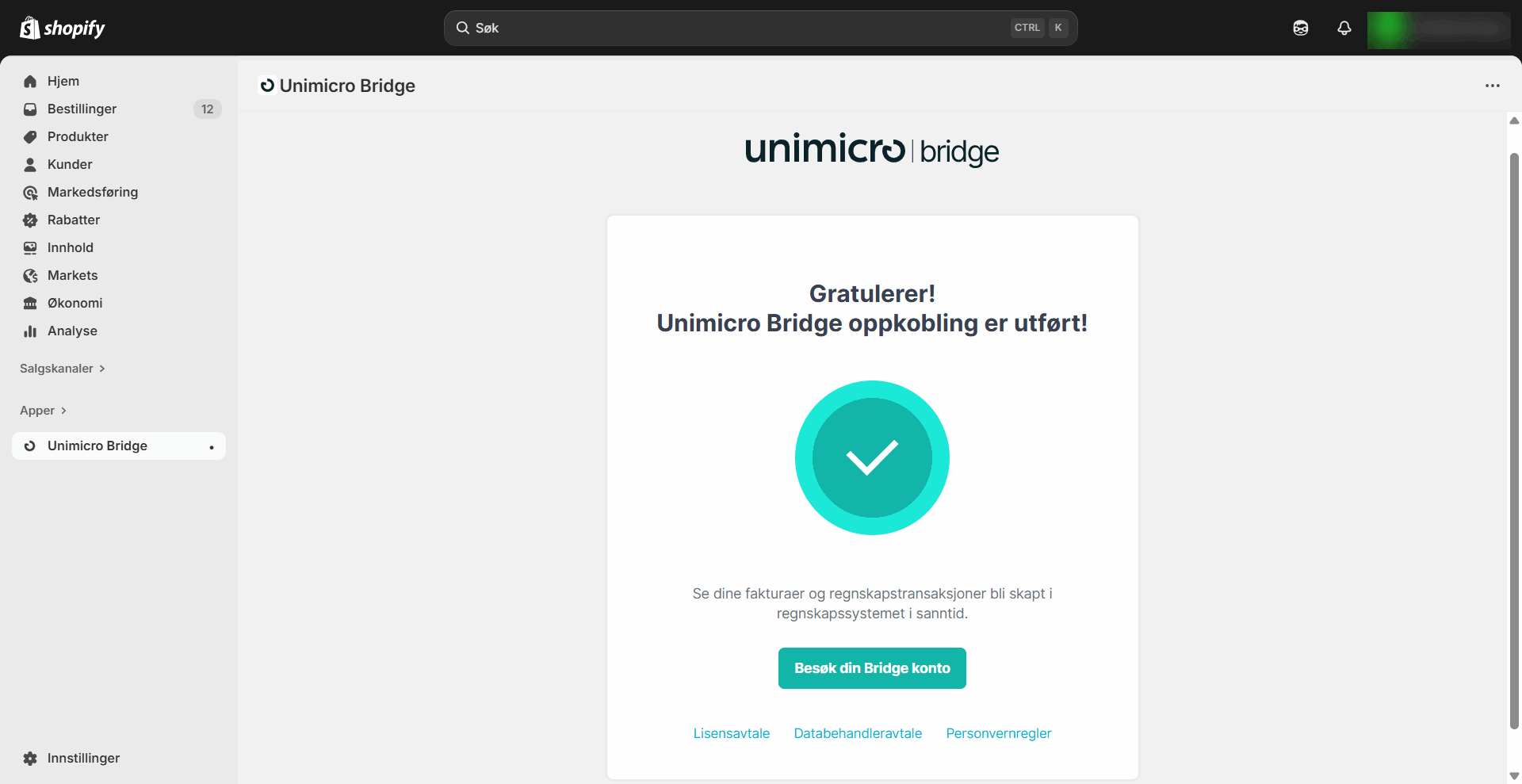Open the Lisensavtale link
The width and height of the screenshot is (1522, 784).
(731, 733)
